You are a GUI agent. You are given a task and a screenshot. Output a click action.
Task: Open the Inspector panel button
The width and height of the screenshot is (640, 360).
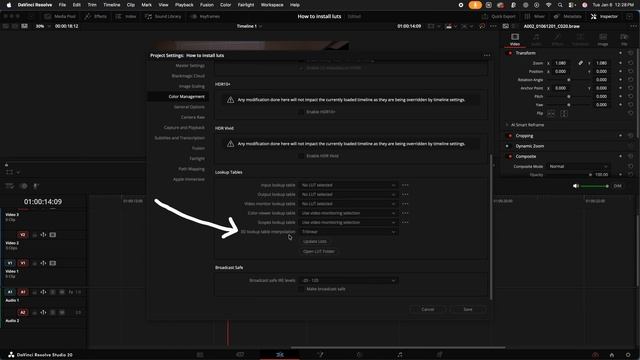[604, 16]
